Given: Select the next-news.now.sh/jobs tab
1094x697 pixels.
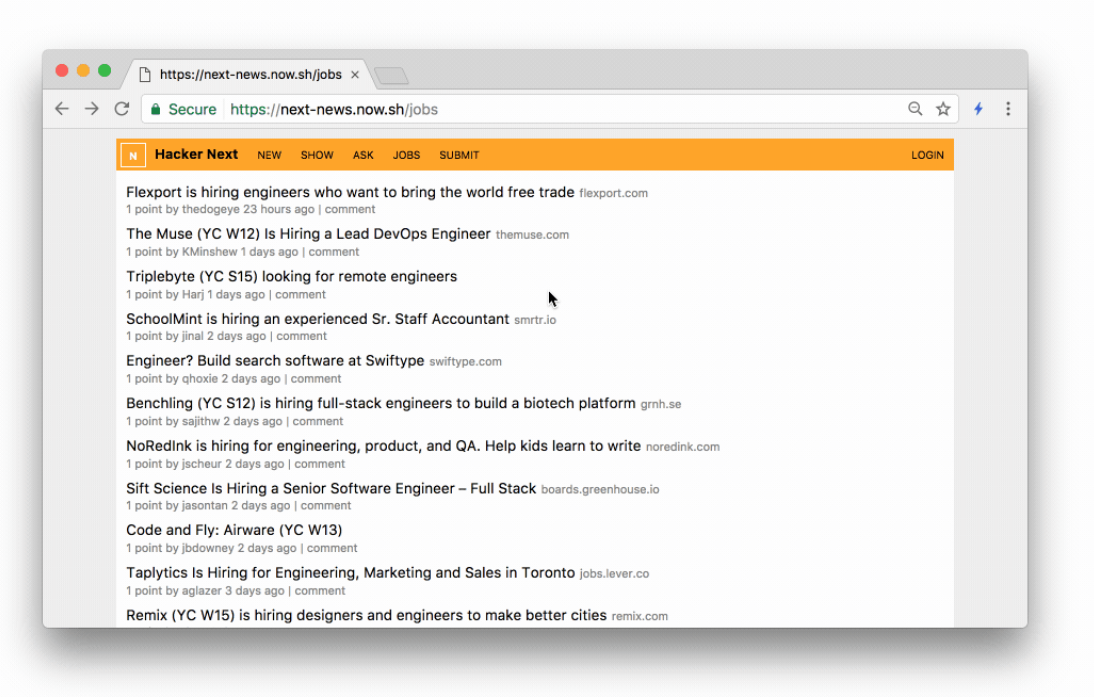Looking at the screenshot, I should (x=250, y=75).
